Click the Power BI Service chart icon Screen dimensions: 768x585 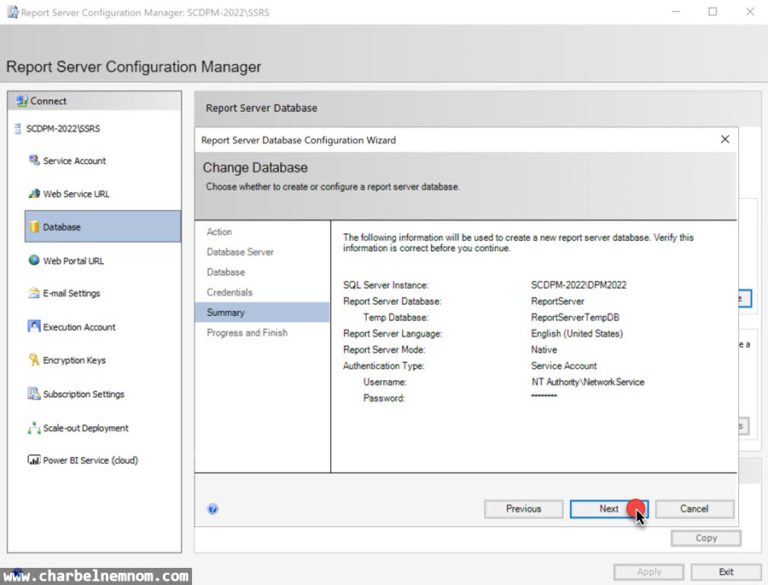tap(34, 460)
